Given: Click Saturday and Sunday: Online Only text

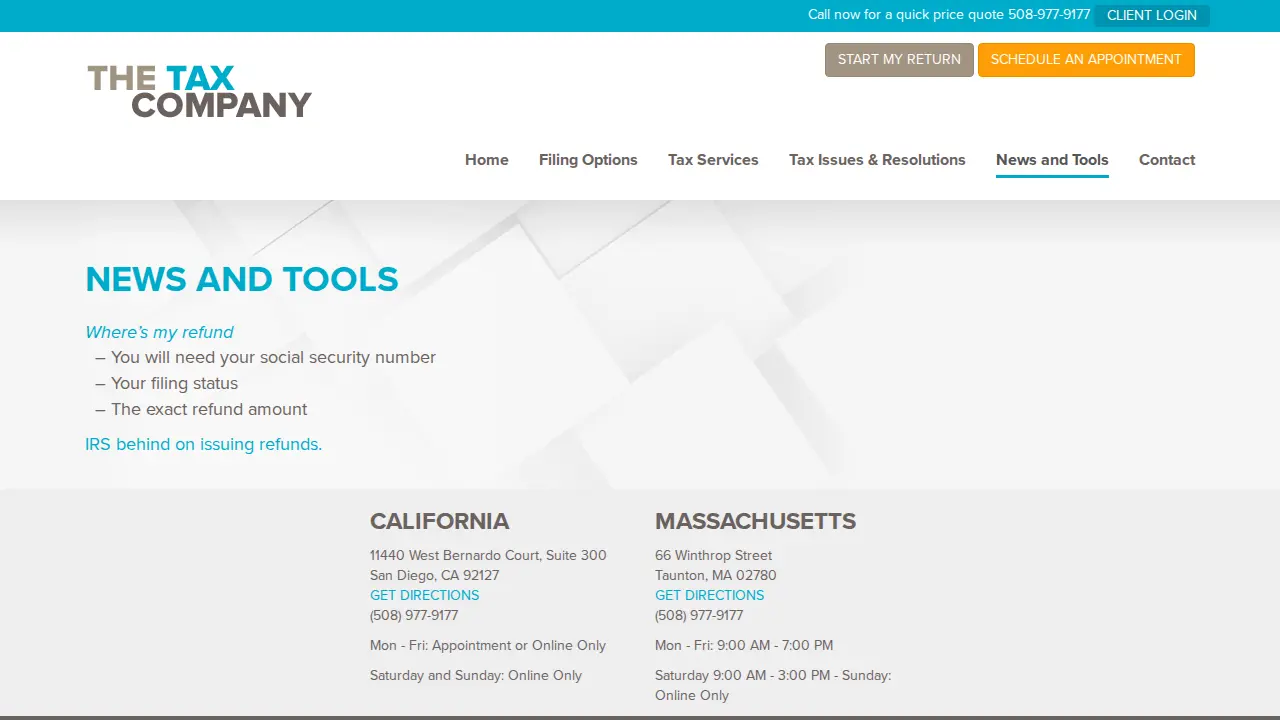Looking at the screenshot, I should tap(476, 675).
